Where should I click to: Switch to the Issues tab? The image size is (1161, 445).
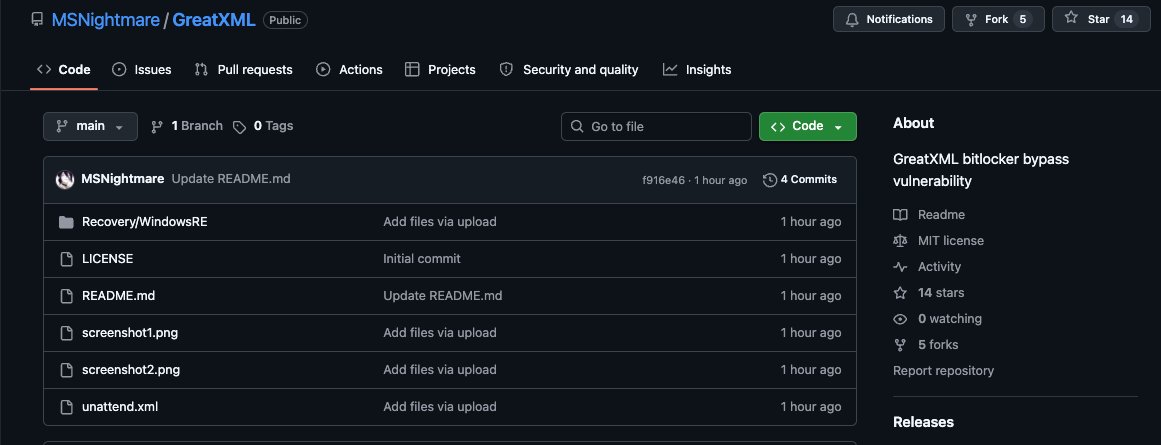point(141,70)
